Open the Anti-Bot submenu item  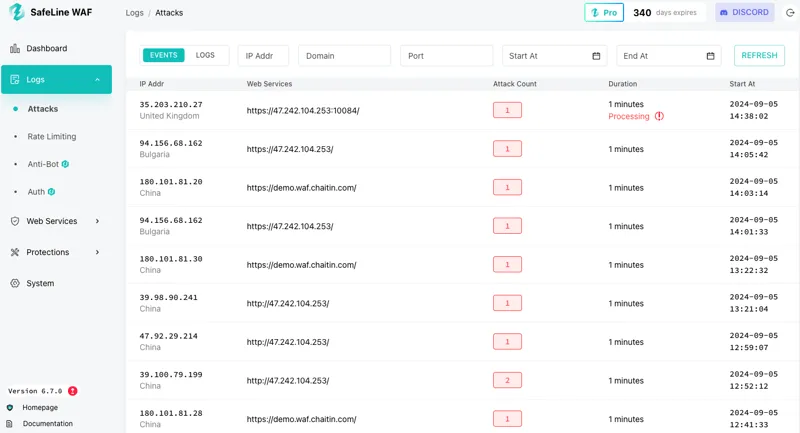pos(43,164)
